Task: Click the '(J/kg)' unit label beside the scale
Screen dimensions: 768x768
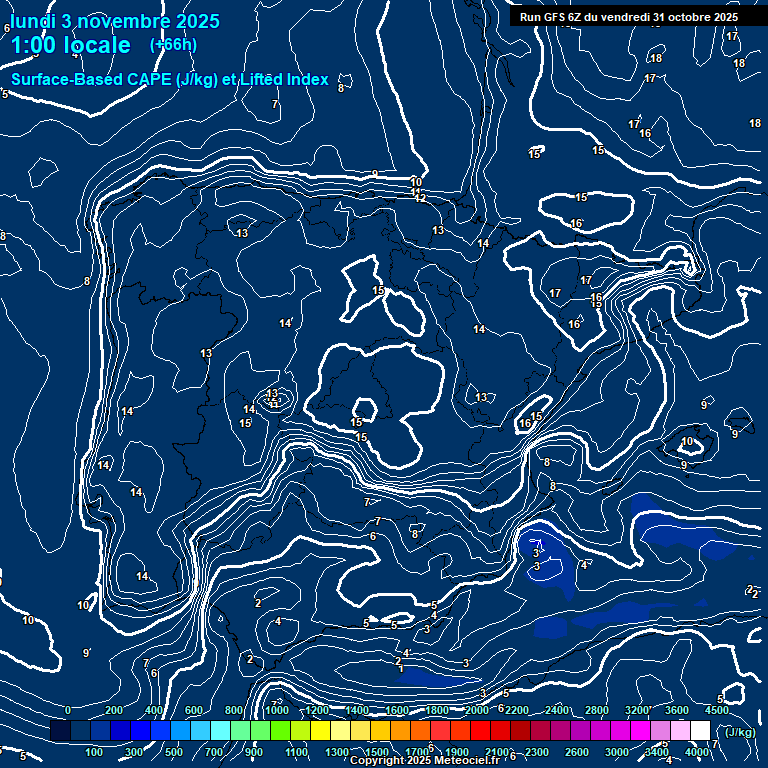Action: click(x=740, y=732)
